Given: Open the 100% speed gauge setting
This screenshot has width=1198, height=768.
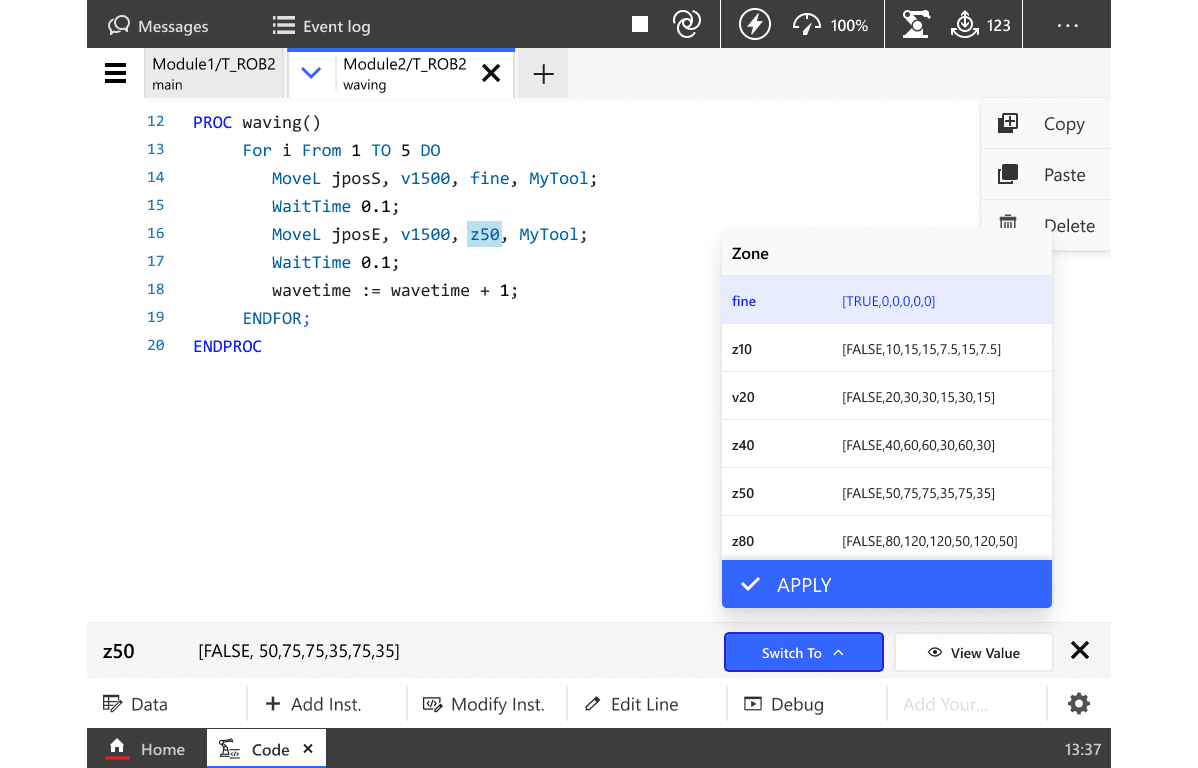Looking at the screenshot, I should click(x=830, y=25).
